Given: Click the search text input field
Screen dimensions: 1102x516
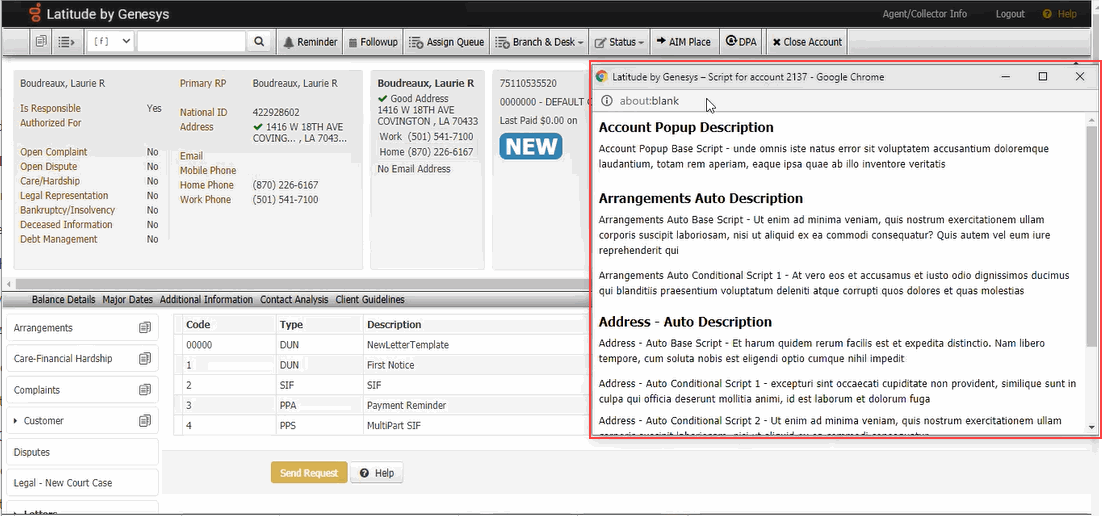Looking at the screenshot, I should 190,42.
